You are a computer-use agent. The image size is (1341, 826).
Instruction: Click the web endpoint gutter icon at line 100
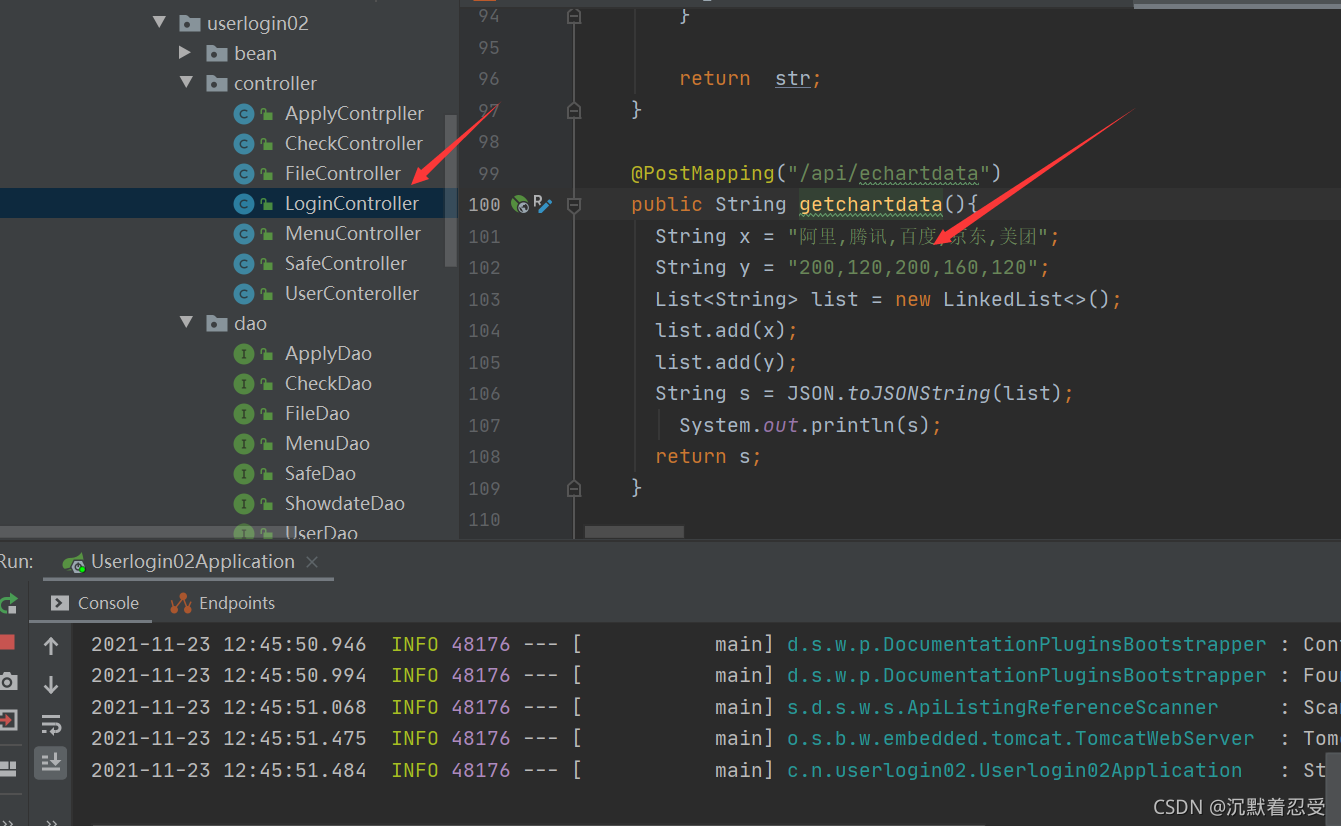click(520, 204)
